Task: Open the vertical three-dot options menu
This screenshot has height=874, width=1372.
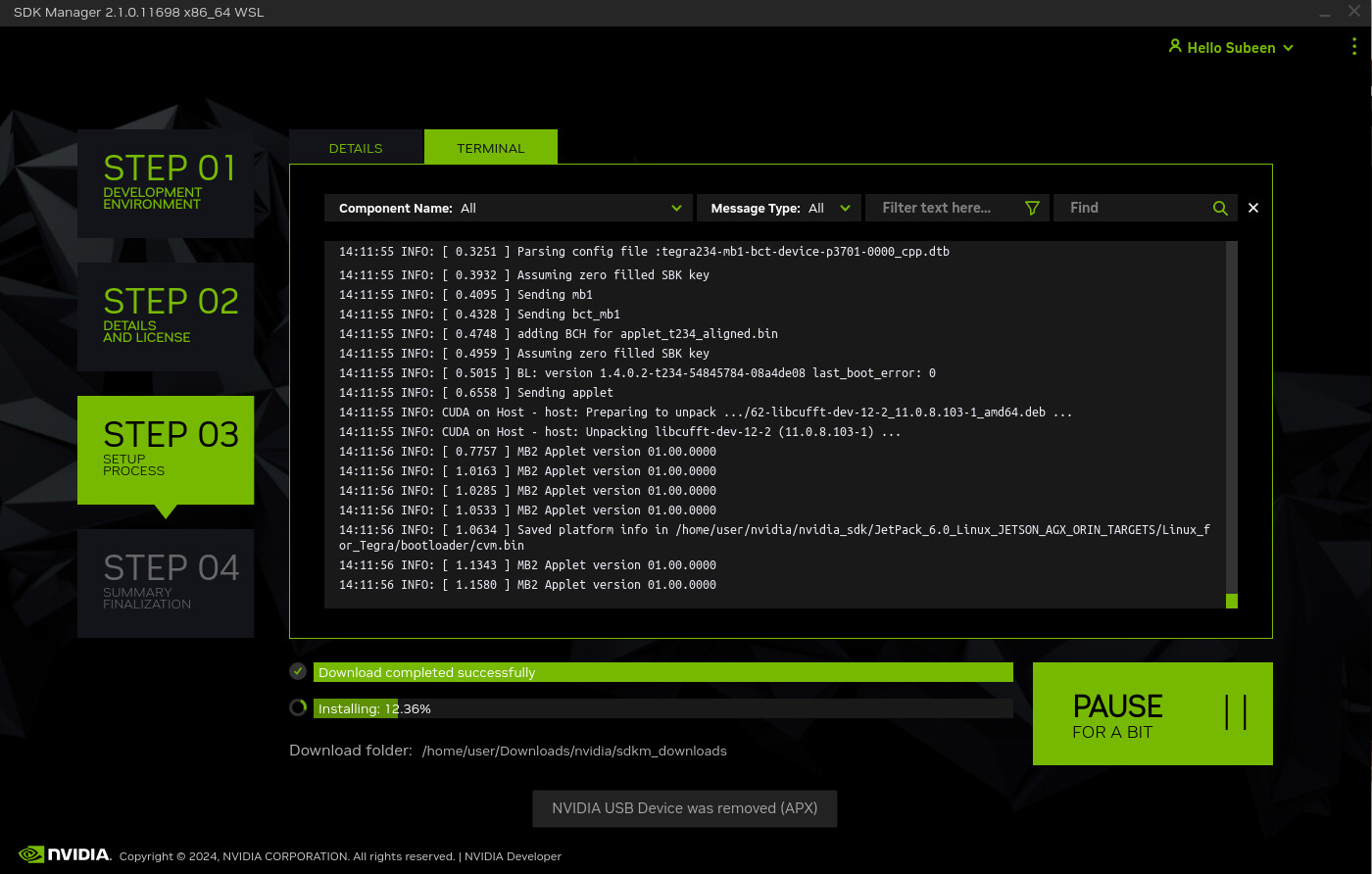Action: 1354,47
